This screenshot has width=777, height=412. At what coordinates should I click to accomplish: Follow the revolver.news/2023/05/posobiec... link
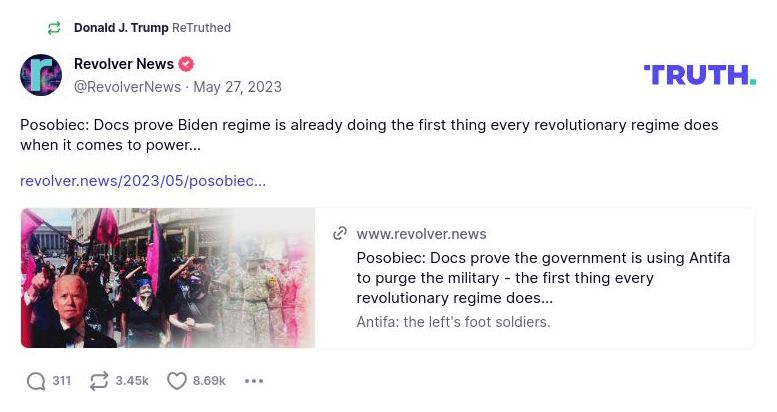[x=143, y=181]
